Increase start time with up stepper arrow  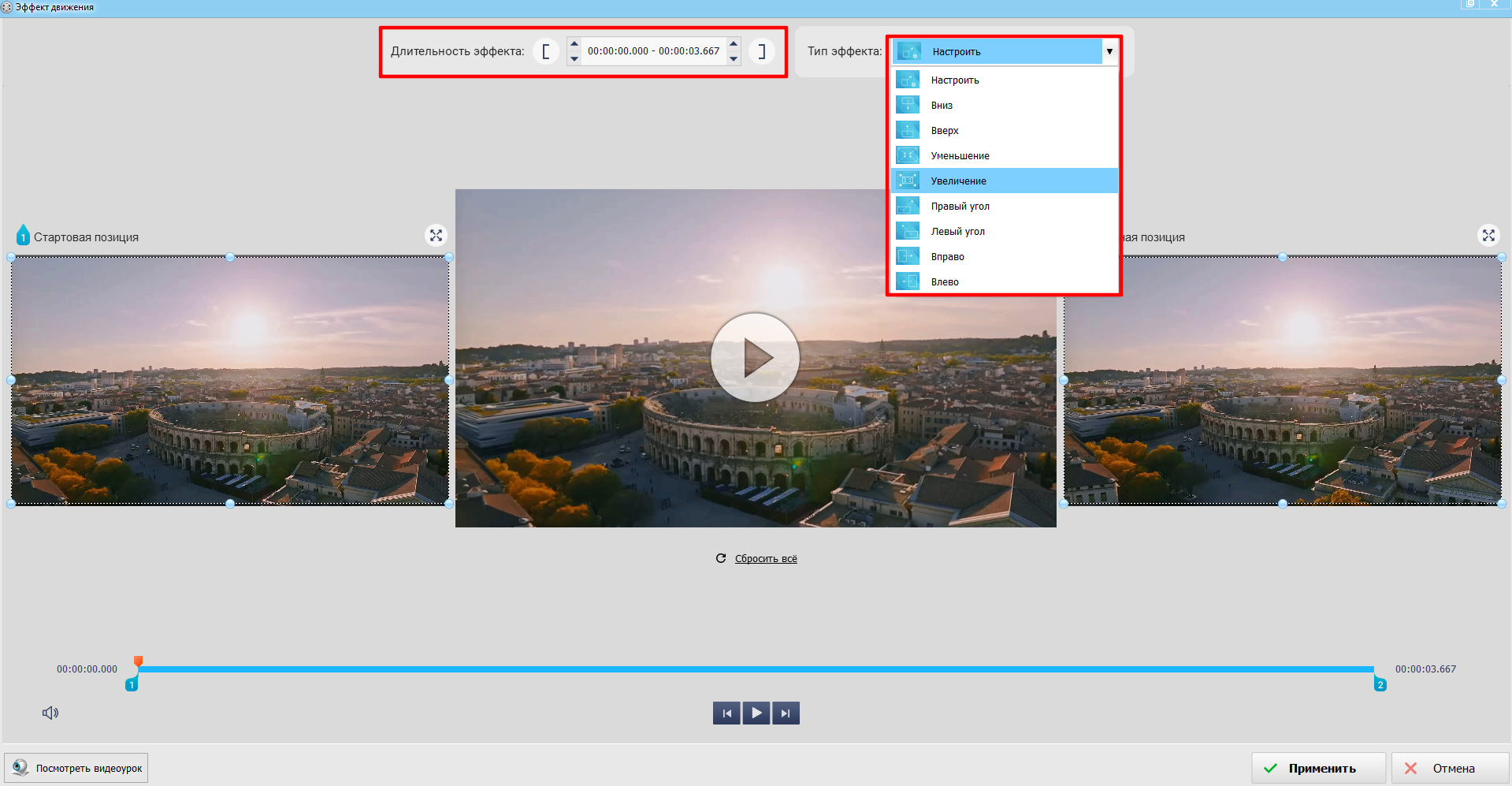click(x=574, y=44)
